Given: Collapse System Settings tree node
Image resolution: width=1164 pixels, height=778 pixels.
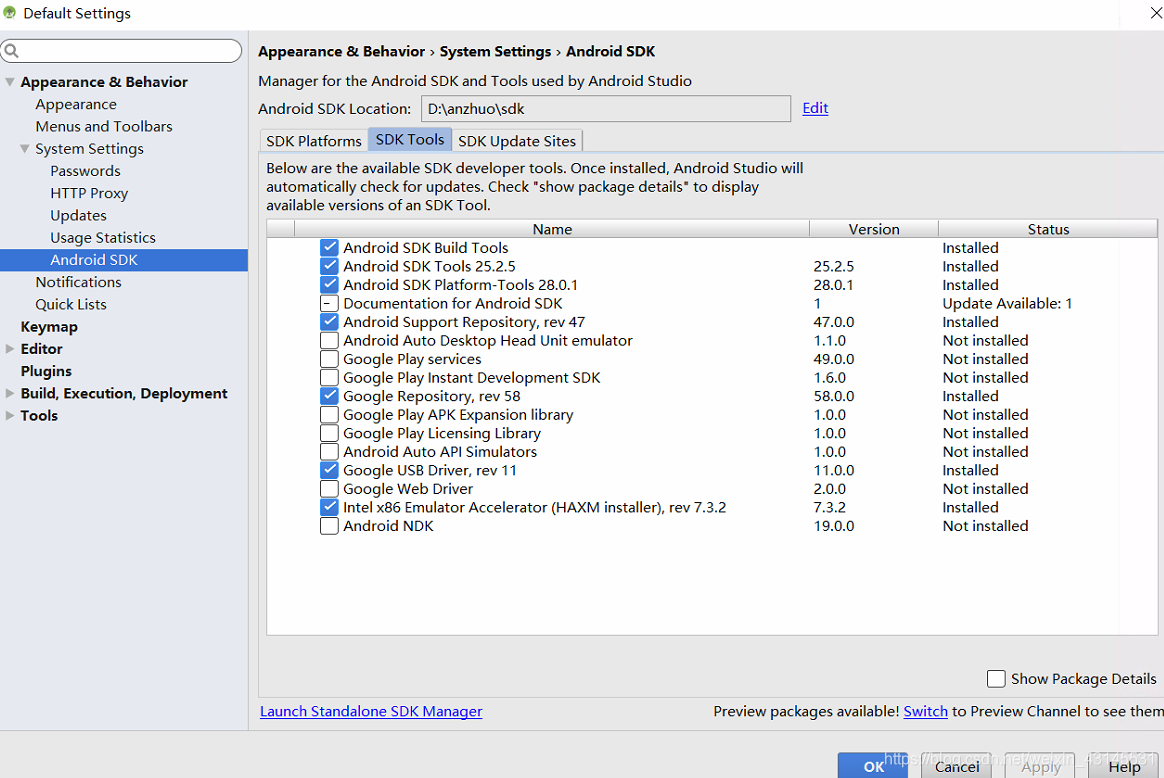Looking at the screenshot, I should (x=24, y=148).
